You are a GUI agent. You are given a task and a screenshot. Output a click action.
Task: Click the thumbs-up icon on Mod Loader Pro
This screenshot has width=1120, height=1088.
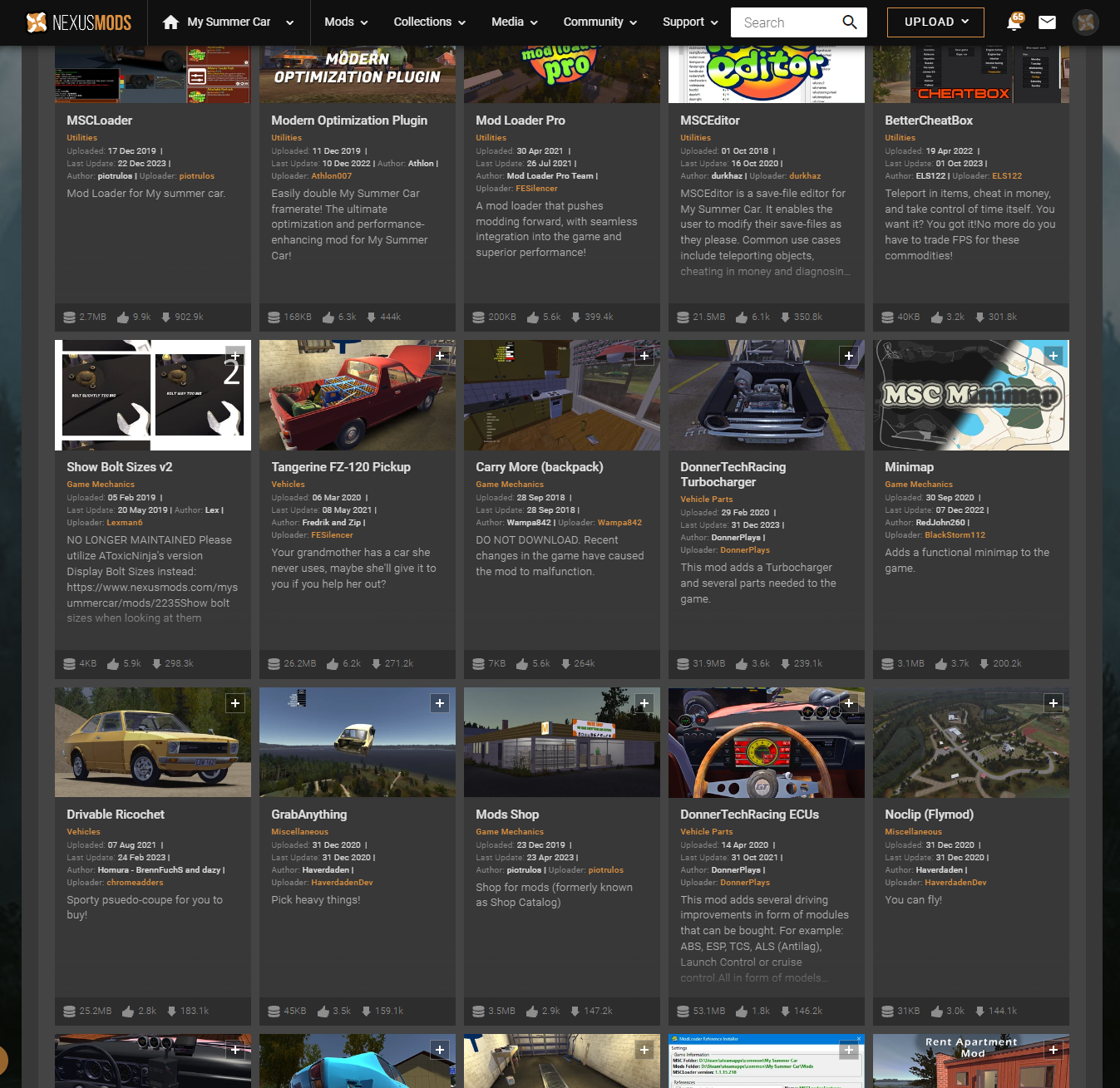[x=533, y=318]
